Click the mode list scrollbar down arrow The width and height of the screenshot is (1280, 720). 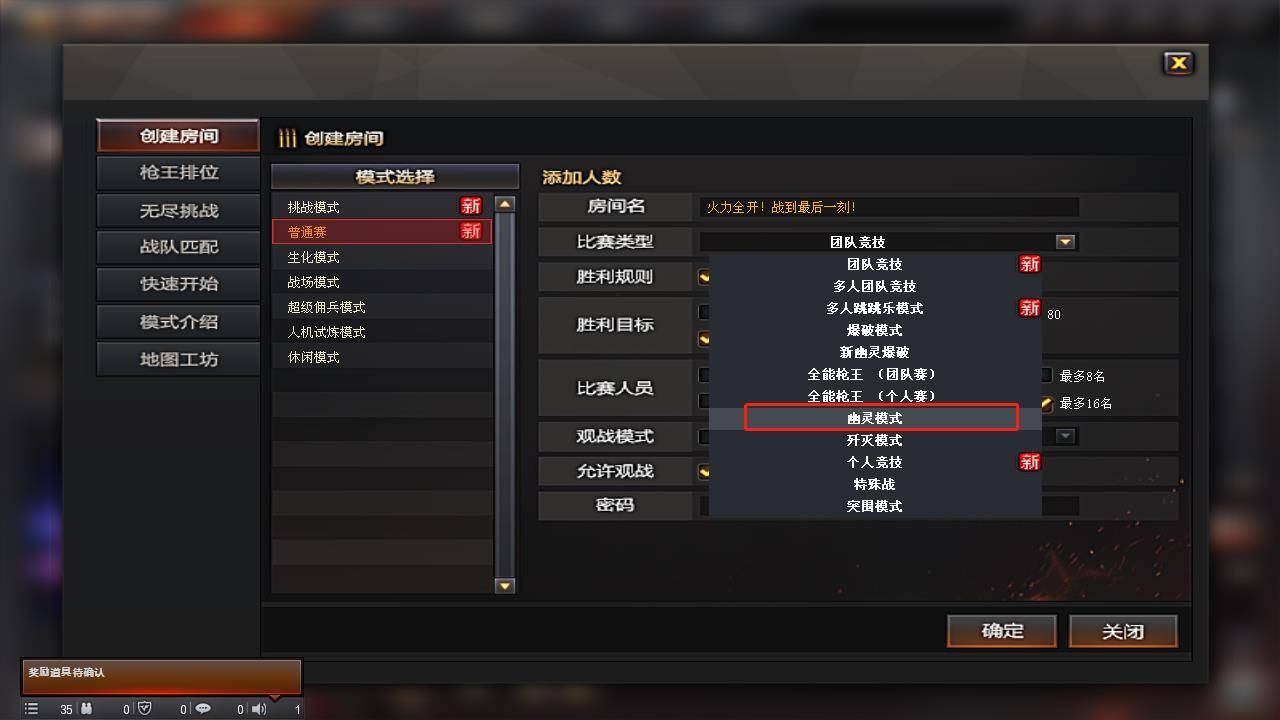(x=505, y=585)
